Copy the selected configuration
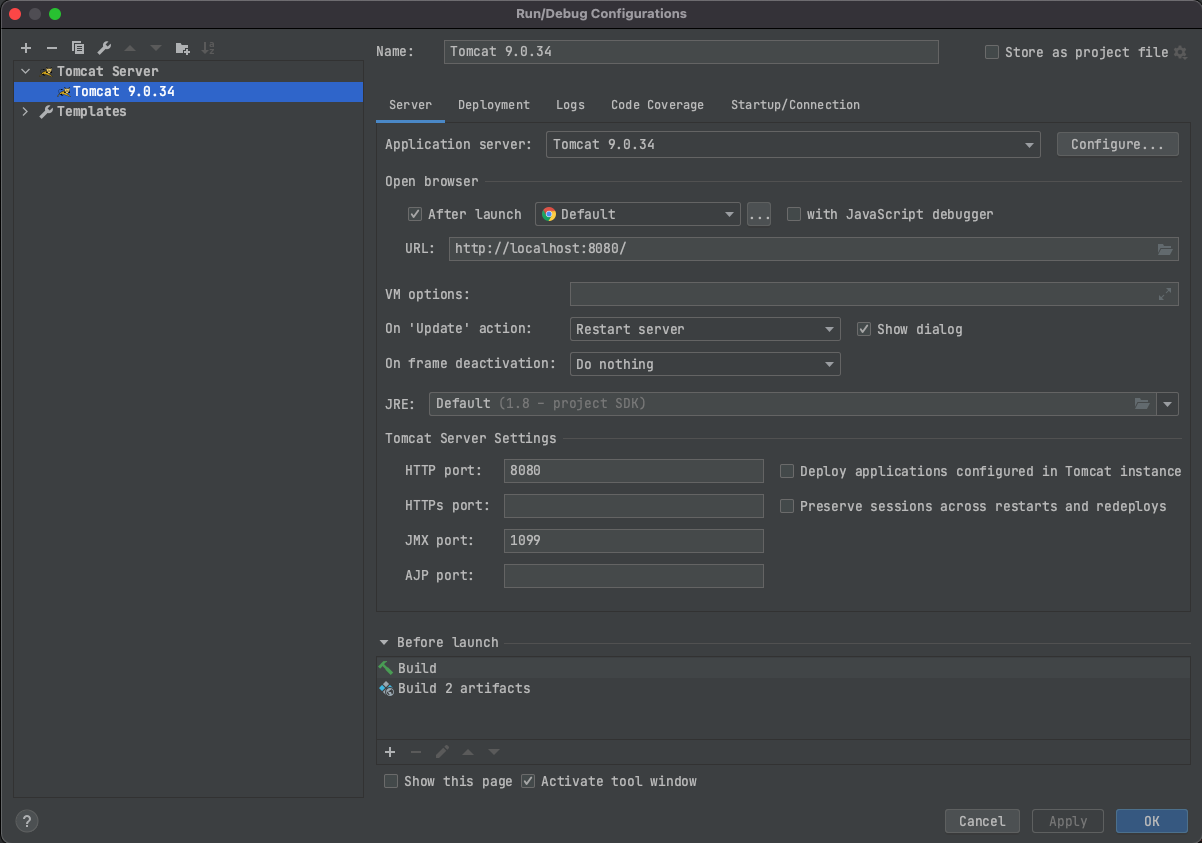Viewport: 1202px width, 843px height. [x=78, y=48]
